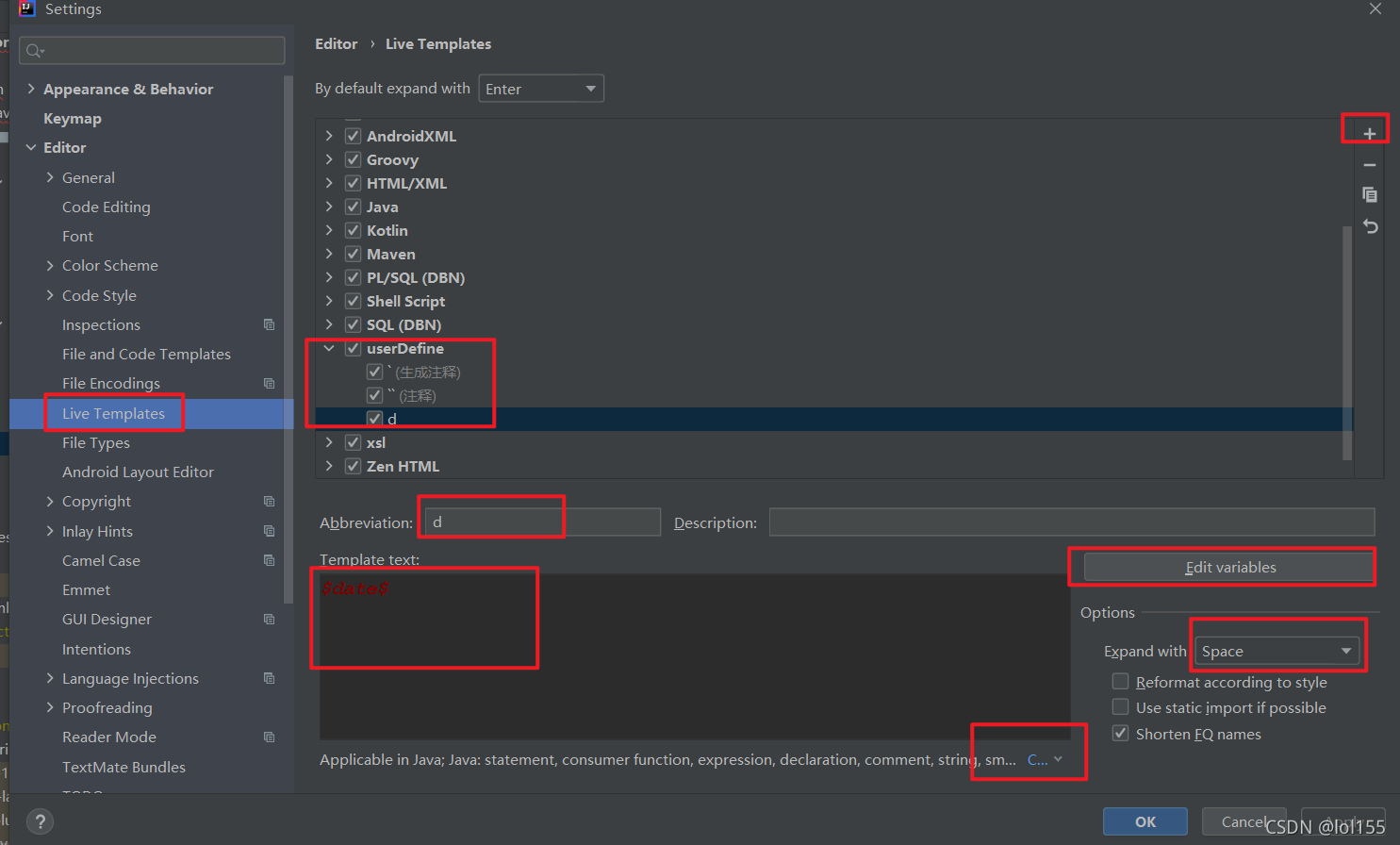Open By default expand with dropdown

tap(541, 89)
